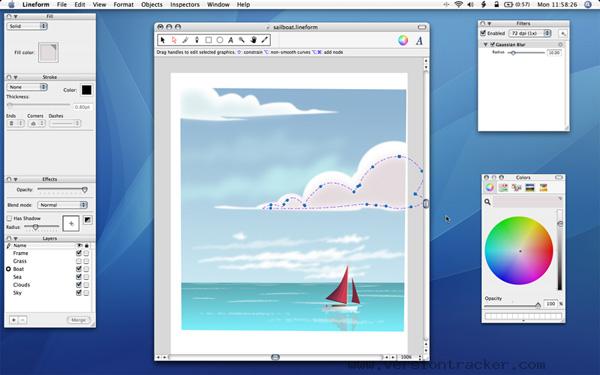Viewport: 600px width, 375px height.
Task: Remove layer with the minus button
Action: (23, 320)
